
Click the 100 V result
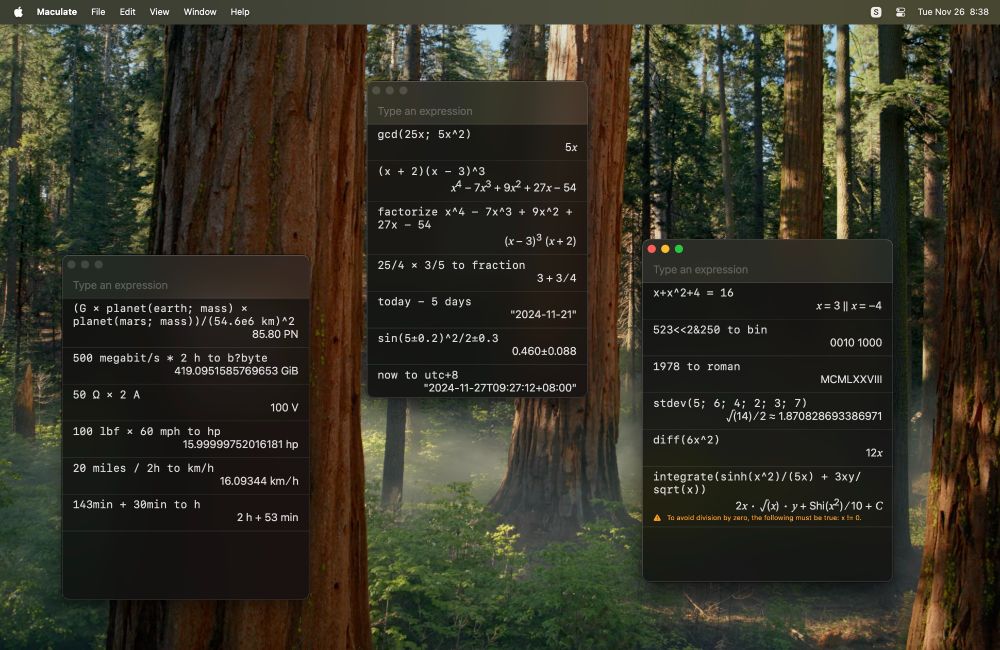(x=284, y=408)
